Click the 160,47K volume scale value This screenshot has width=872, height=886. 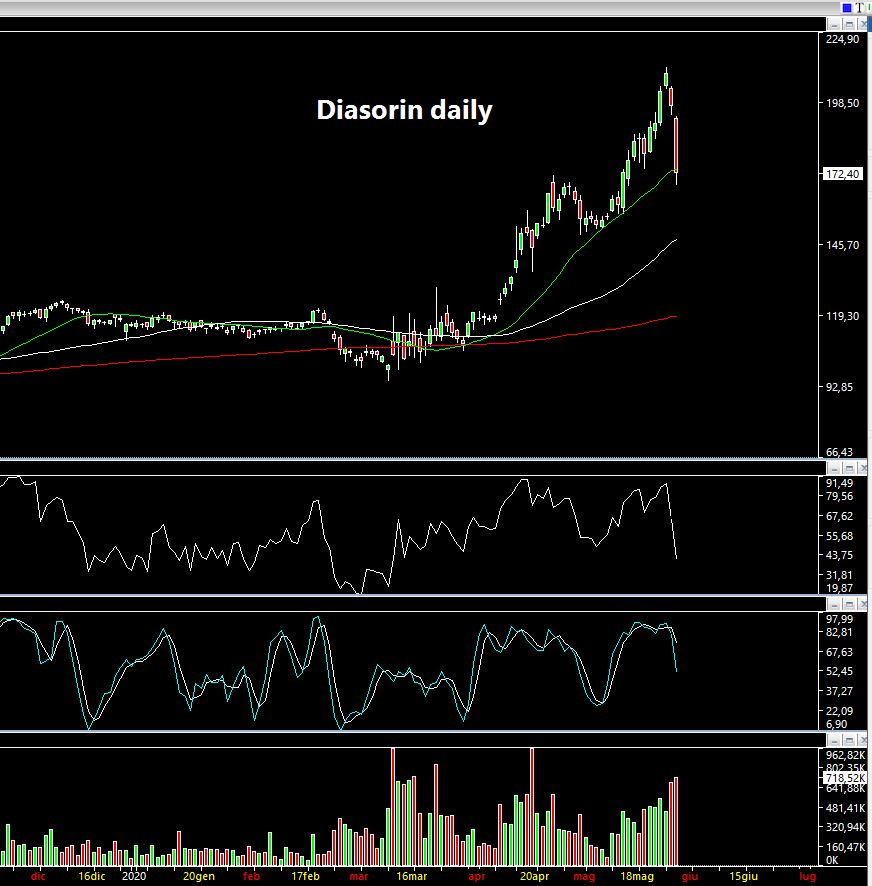pyautogui.click(x=845, y=847)
